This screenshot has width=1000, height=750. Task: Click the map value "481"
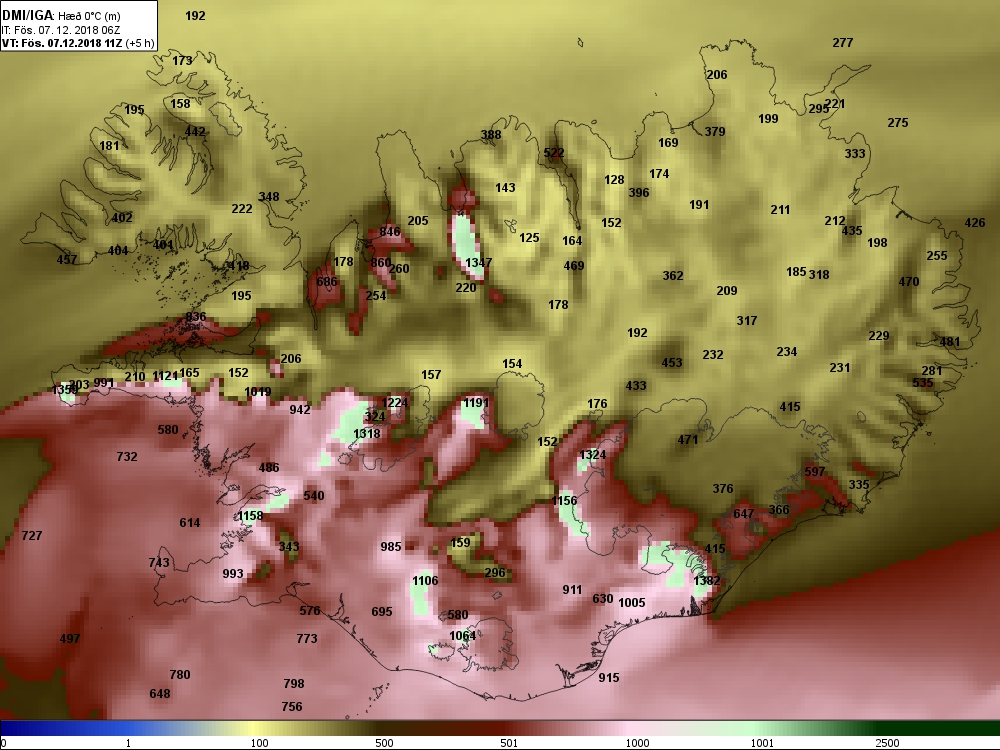coord(949,341)
